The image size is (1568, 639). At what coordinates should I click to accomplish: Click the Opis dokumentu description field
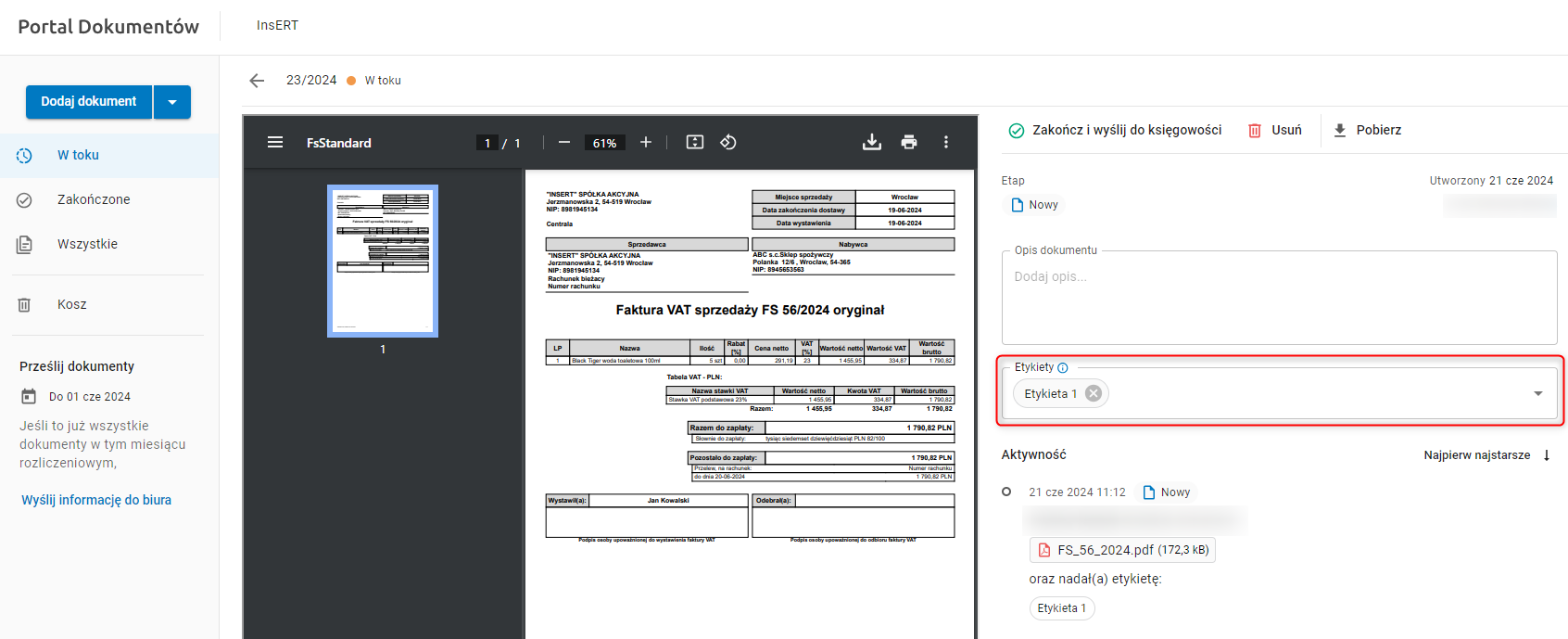1279,299
